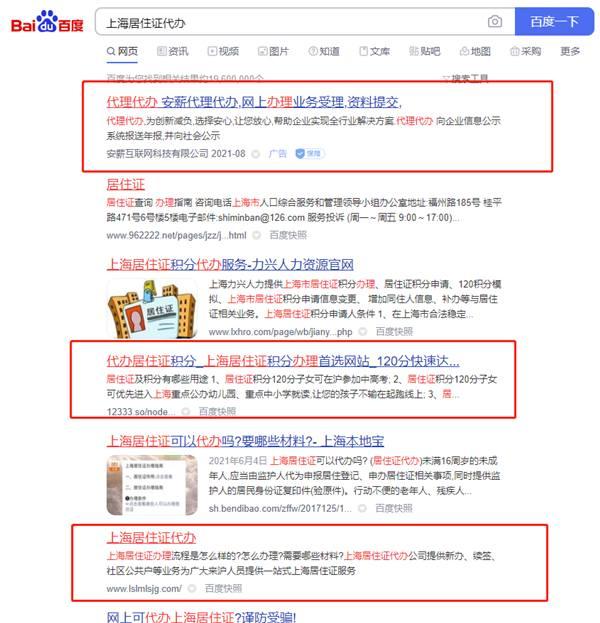Focus the search box containing 上海居住证代办
Image resolution: width=600 pixels, height=623 pixels.
292,22
